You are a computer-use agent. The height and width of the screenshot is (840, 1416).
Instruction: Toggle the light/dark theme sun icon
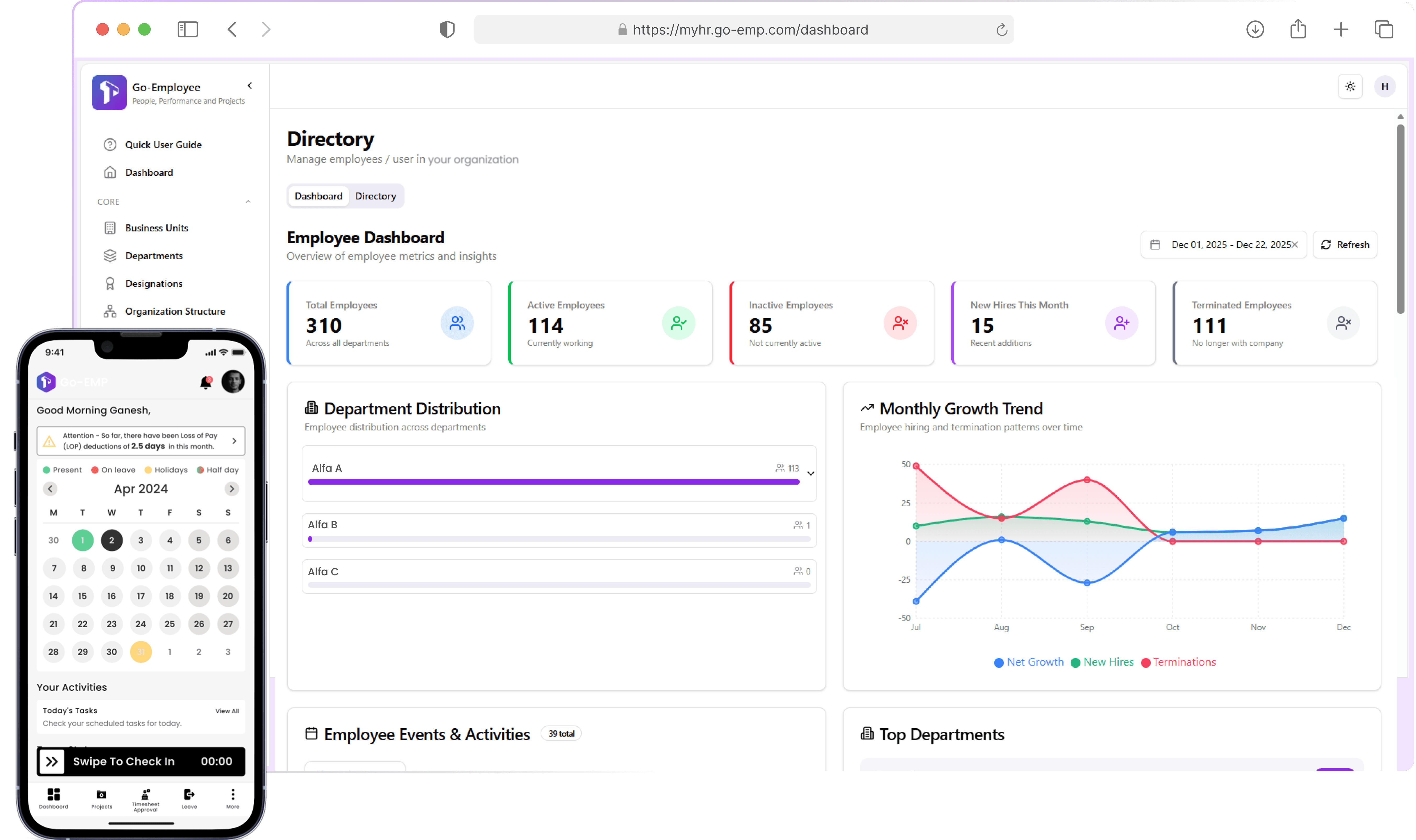(x=1350, y=87)
